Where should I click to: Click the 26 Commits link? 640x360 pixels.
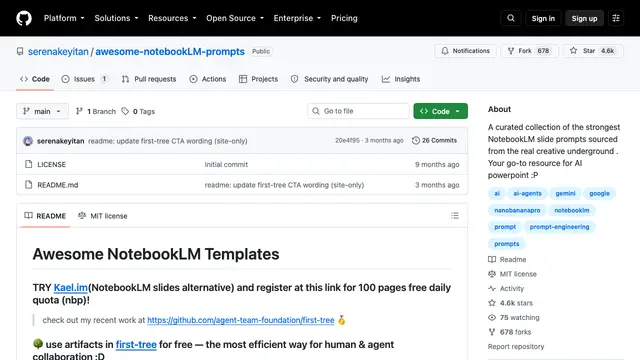pyautogui.click(x=434, y=140)
